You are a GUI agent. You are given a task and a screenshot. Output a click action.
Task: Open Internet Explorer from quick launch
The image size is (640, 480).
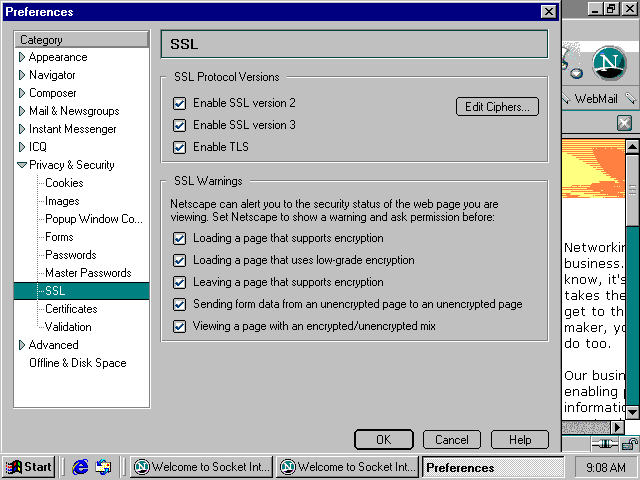pos(80,467)
